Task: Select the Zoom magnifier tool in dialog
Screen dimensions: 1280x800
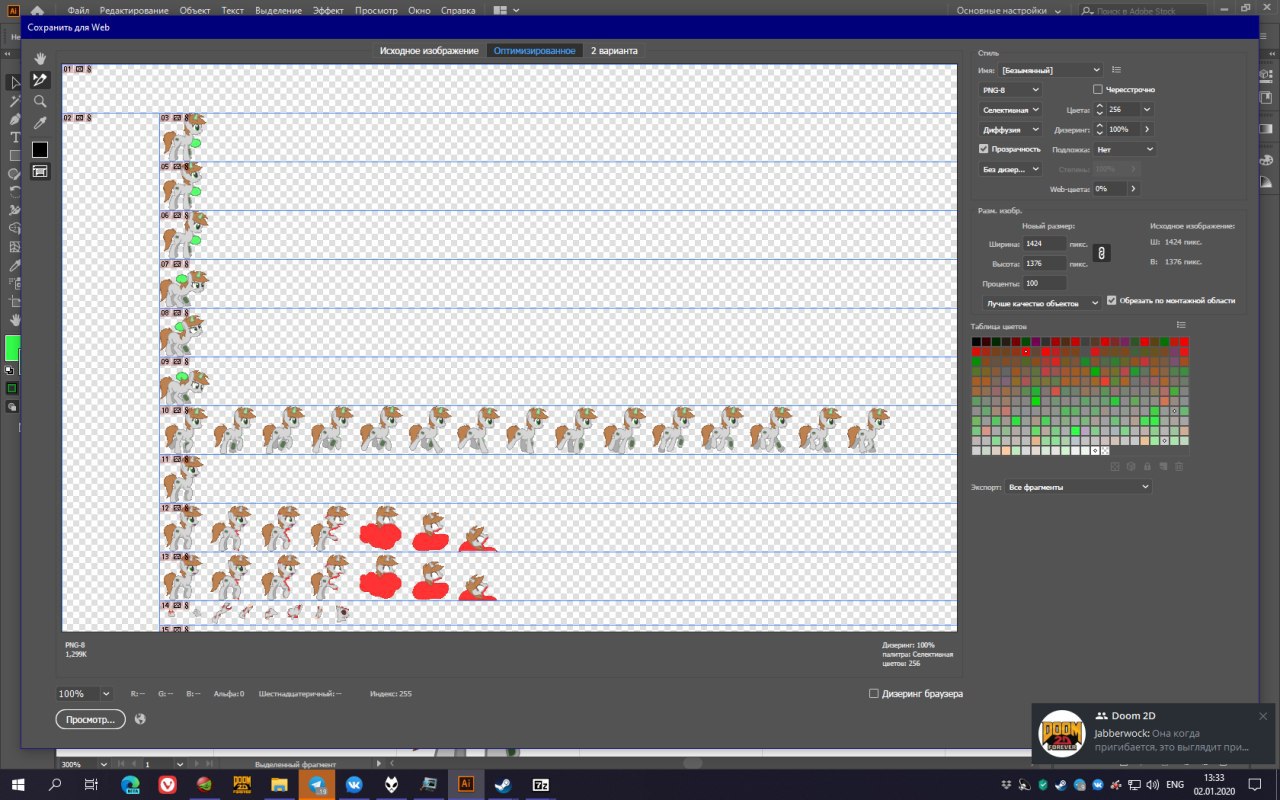Action: click(x=40, y=101)
